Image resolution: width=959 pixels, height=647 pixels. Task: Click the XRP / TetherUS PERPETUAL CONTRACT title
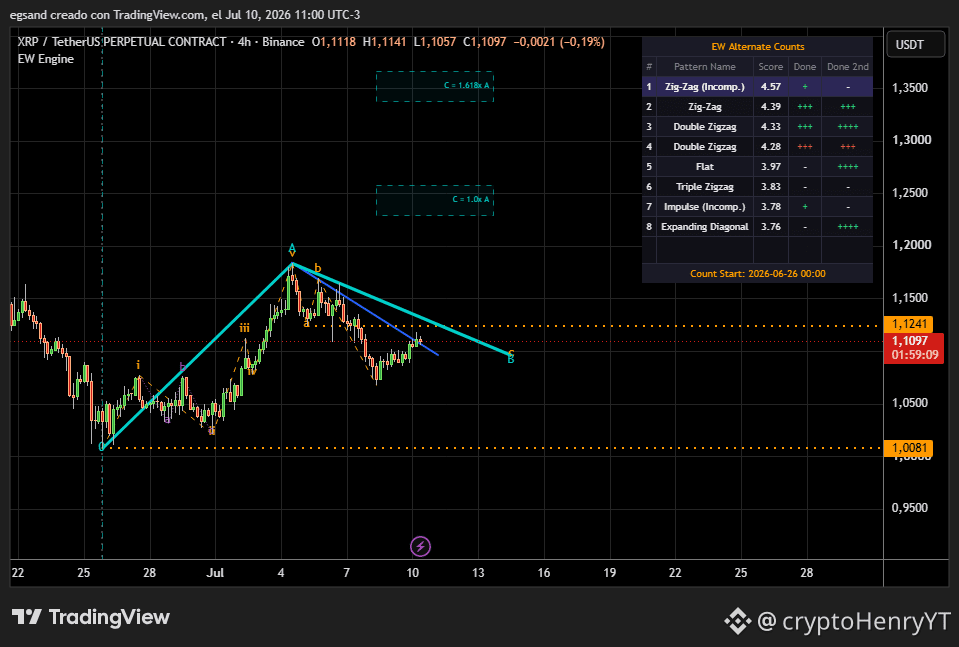click(x=122, y=42)
